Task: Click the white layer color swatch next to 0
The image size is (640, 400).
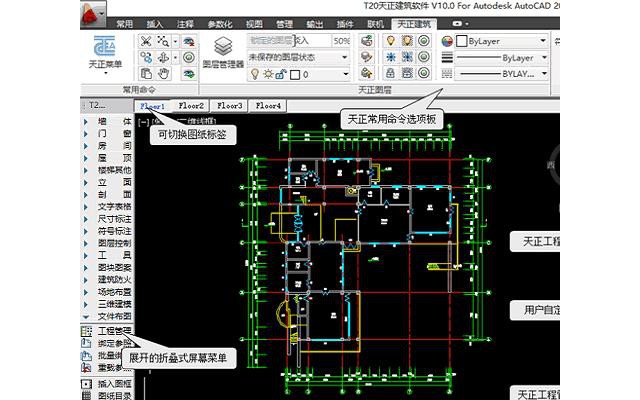Action: [x=295, y=75]
